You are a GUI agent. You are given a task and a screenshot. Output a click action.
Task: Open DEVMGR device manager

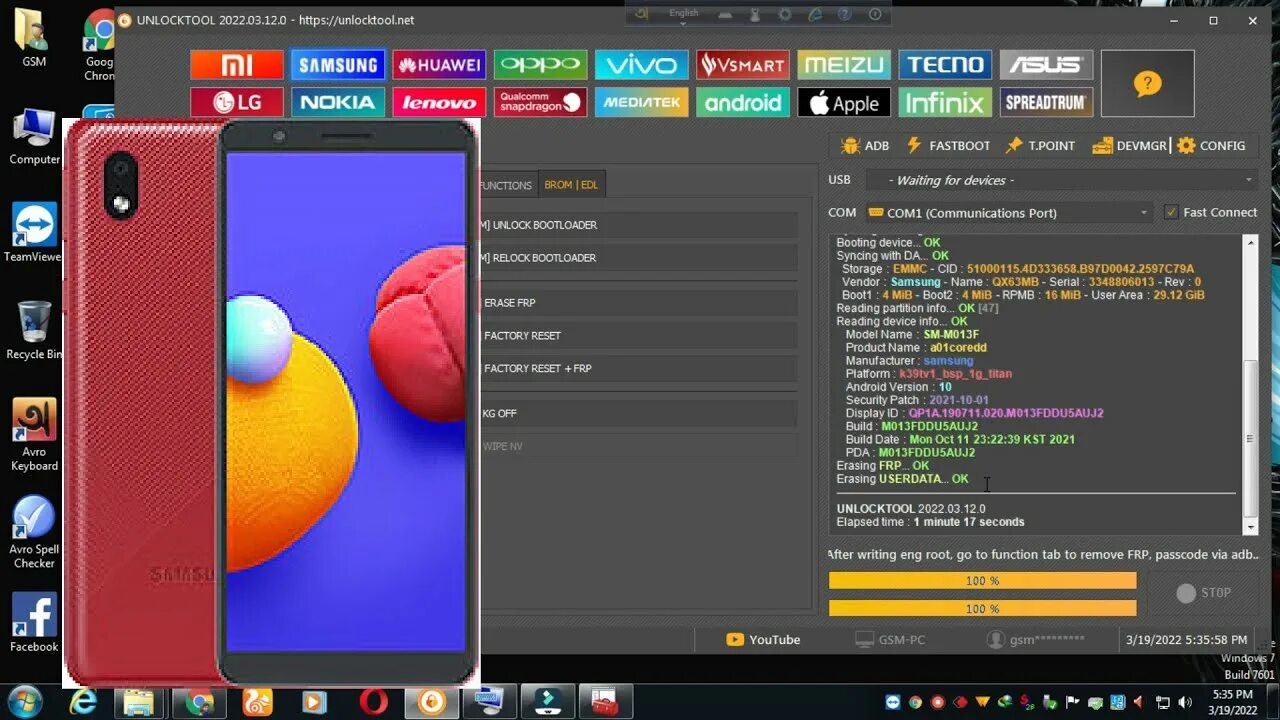[1130, 146]
